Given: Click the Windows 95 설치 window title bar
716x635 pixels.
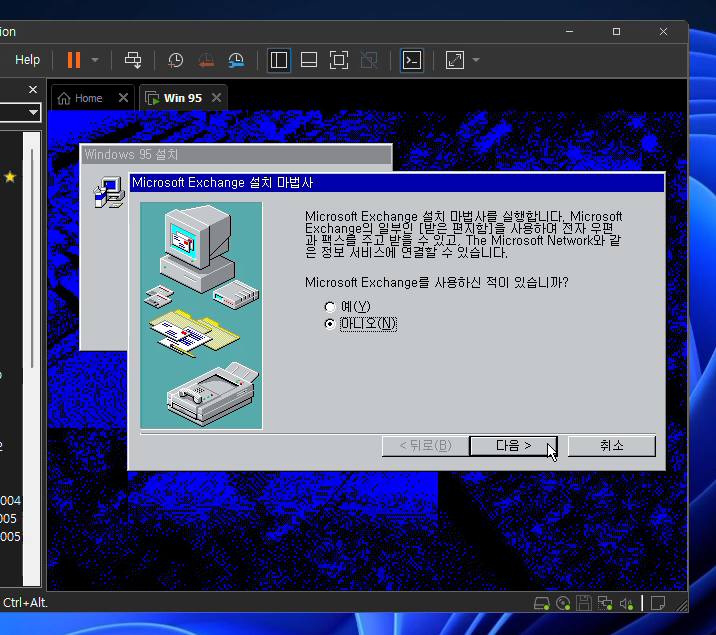Looking at the screenshot, I should [236, 154].
